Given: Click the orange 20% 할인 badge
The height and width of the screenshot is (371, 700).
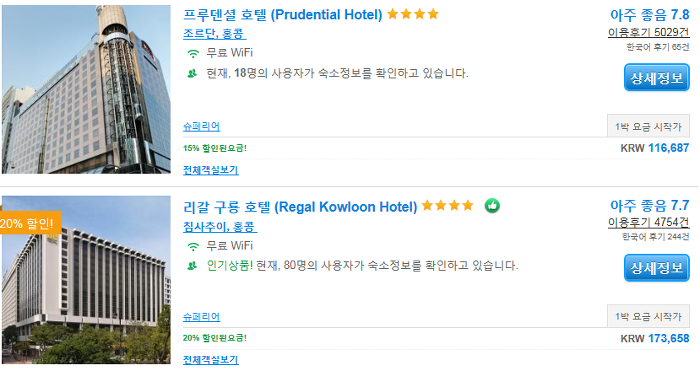Looking at the screenshot, I should point(29,223).
